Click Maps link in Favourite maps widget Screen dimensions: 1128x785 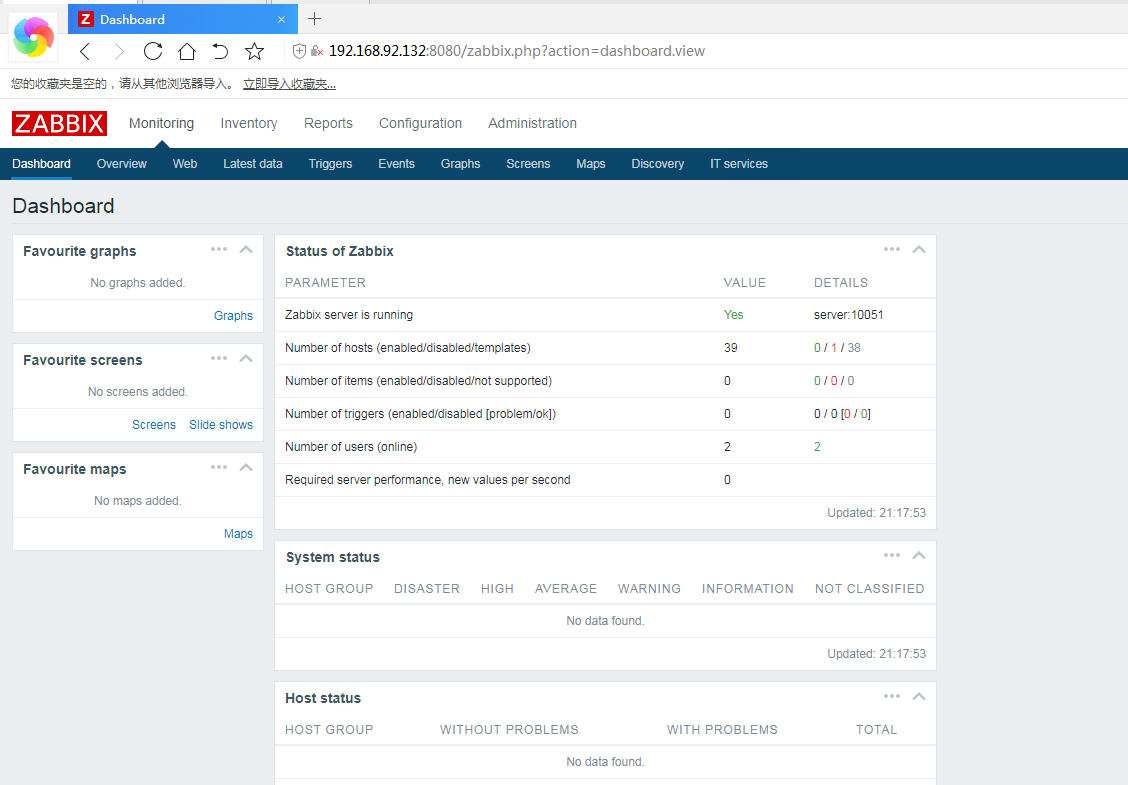[238, 534]
